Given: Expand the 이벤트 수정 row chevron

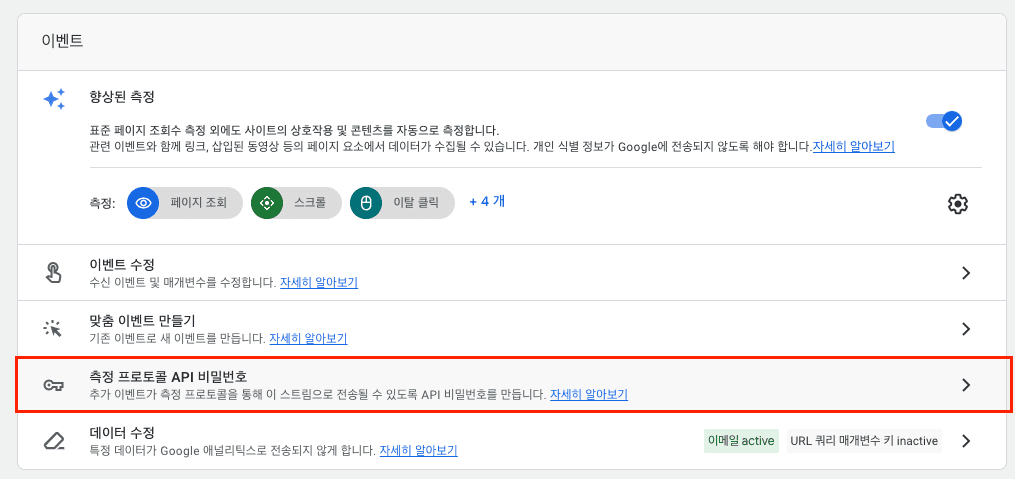Looking at the screenshot, I should click(966, 273).
